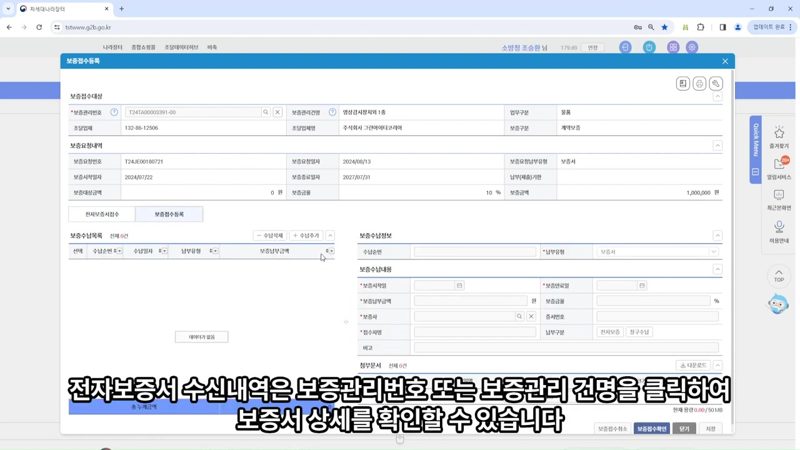The width and height of the screenshot is (800, 450).
Task: Click the 다운로드 button in 첨부문서
Action: 693,365
